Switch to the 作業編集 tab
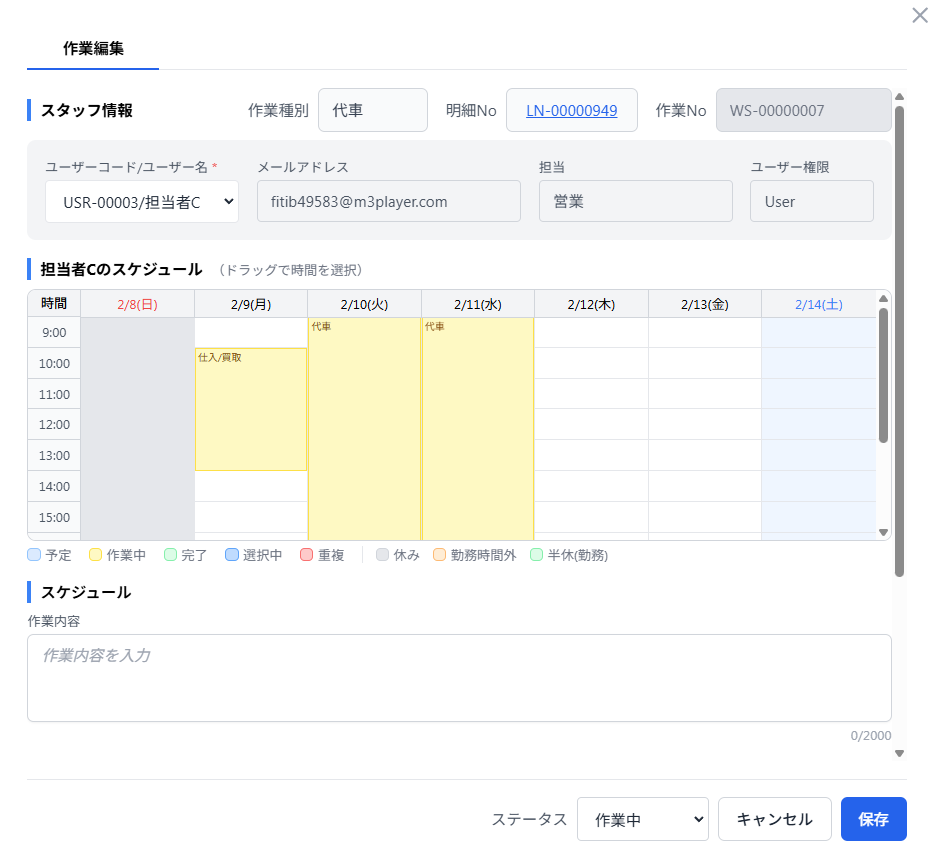This screenshot has width=937, height=861. [93, 48]
